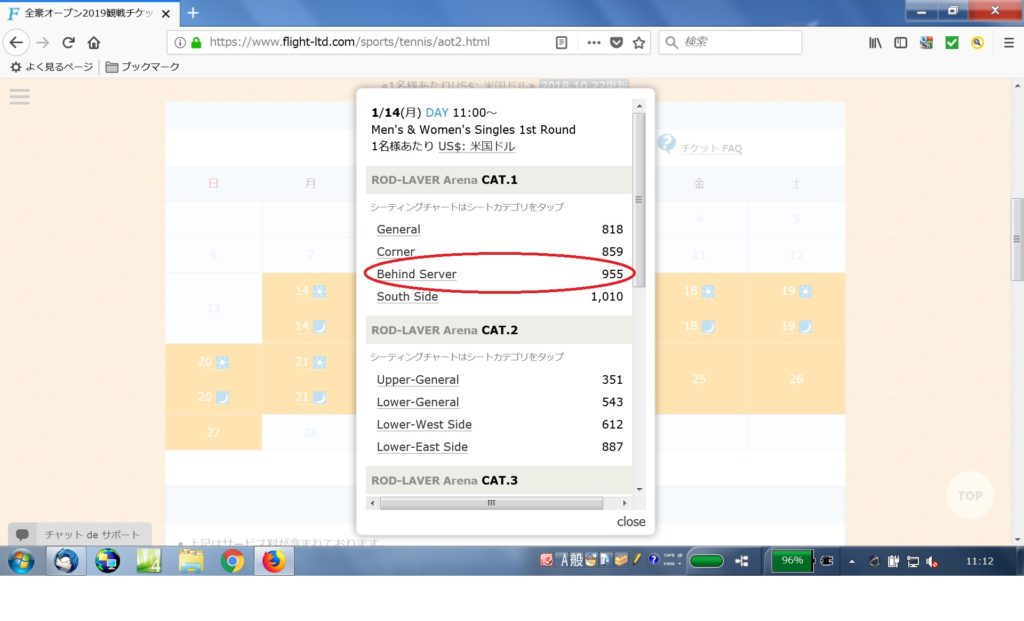Open Lower-West Side seating chart link
Image resolution: width=1024 pixels, height=621 pixels.
pos(424,424)
